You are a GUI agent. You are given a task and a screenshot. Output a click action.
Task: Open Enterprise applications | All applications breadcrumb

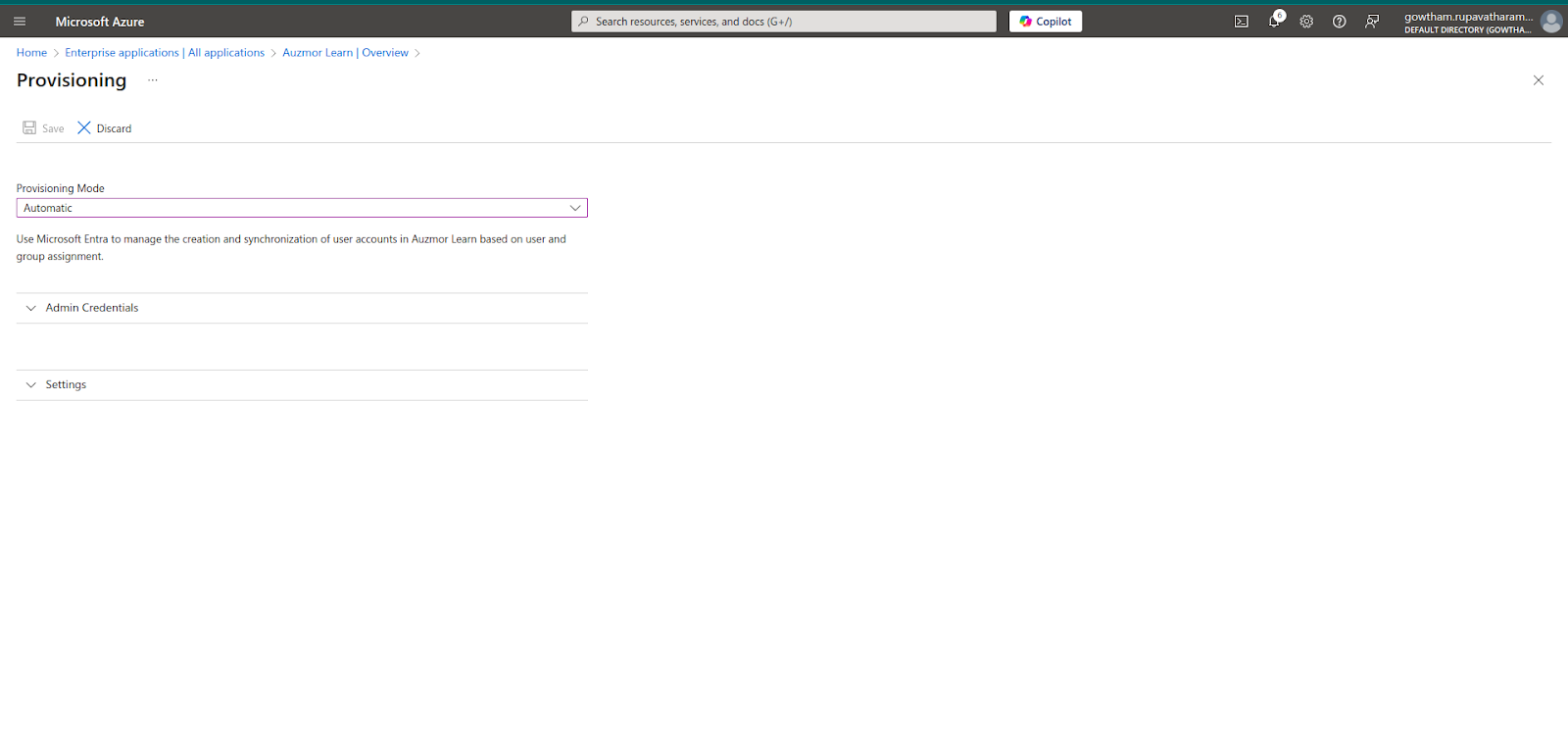coord(165,53)
